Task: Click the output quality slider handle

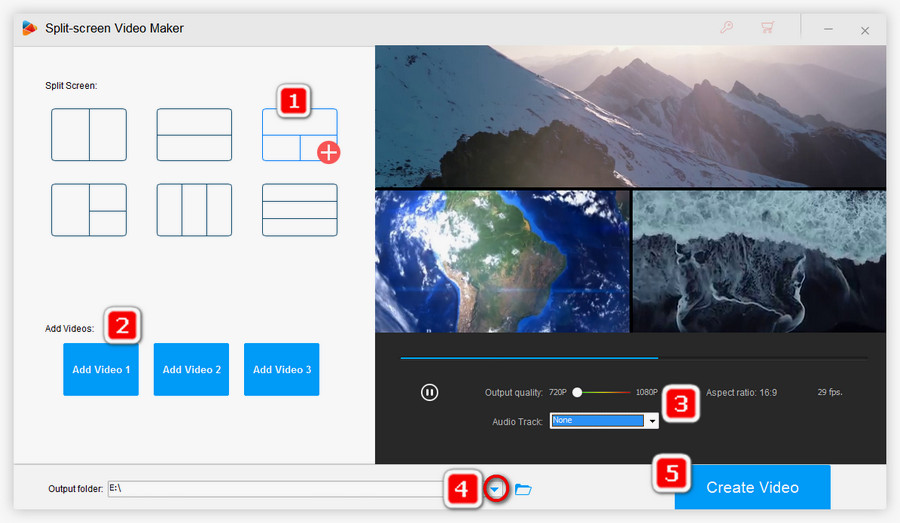Action: point(577,392)
